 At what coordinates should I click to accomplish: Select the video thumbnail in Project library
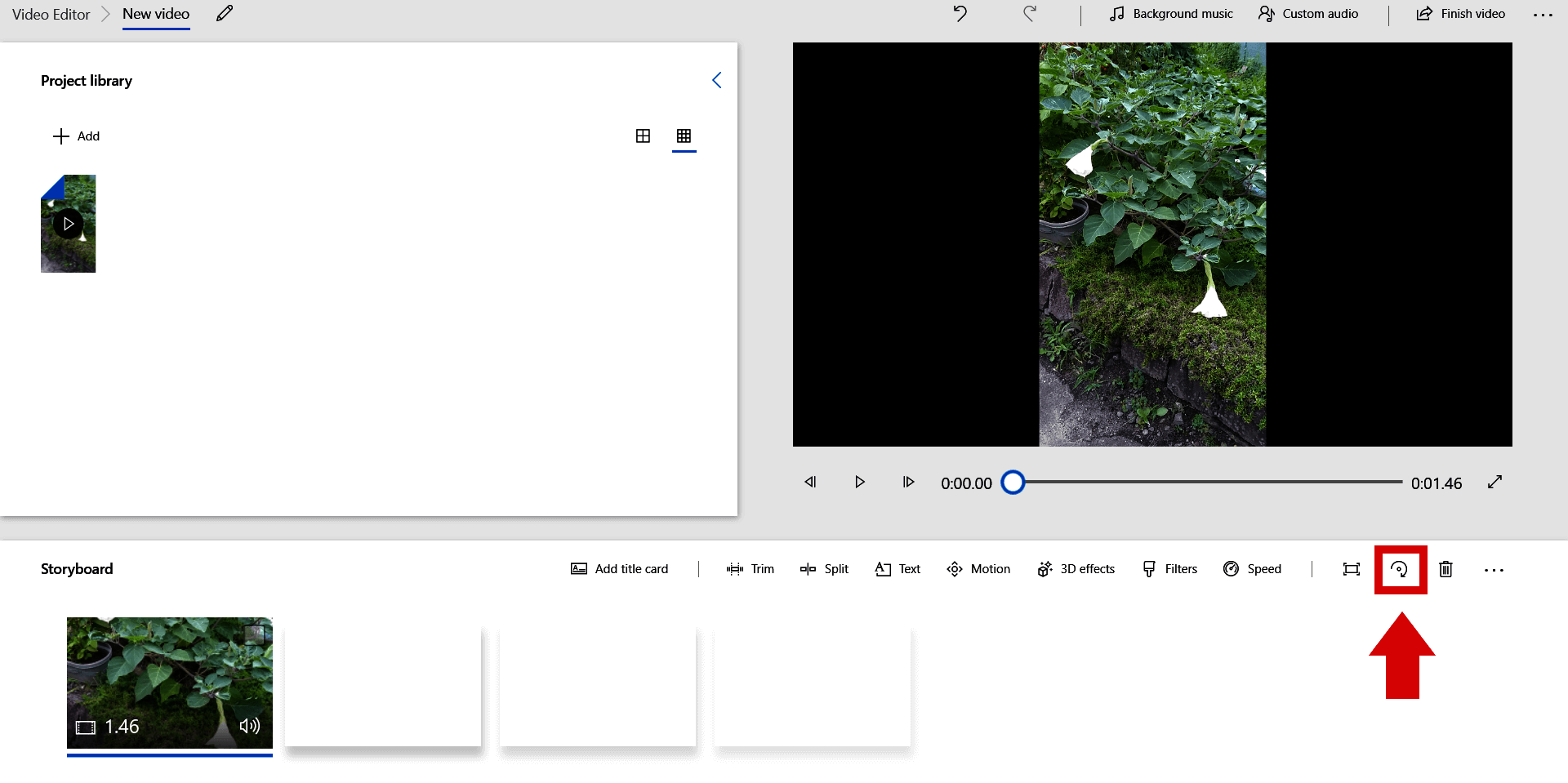point(69,223)
